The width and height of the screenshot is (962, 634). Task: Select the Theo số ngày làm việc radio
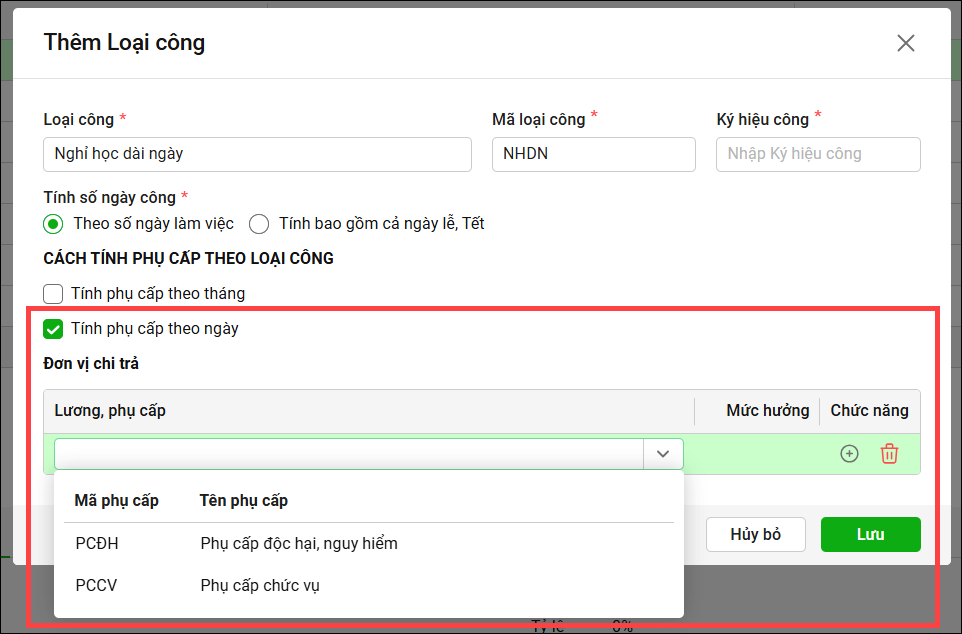tap(53, 224)
